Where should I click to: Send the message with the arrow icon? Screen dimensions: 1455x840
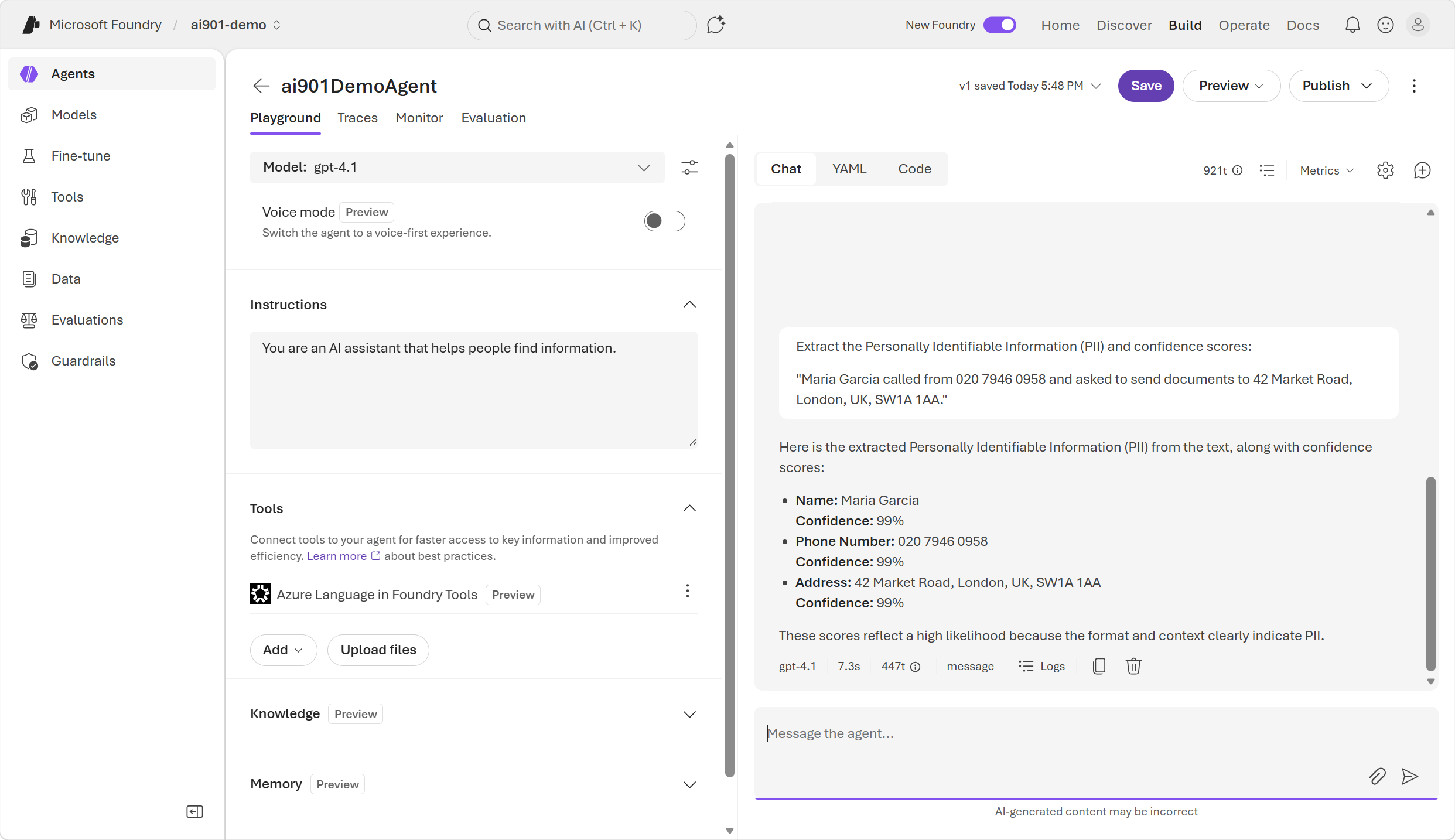[x=1410, y=776]
